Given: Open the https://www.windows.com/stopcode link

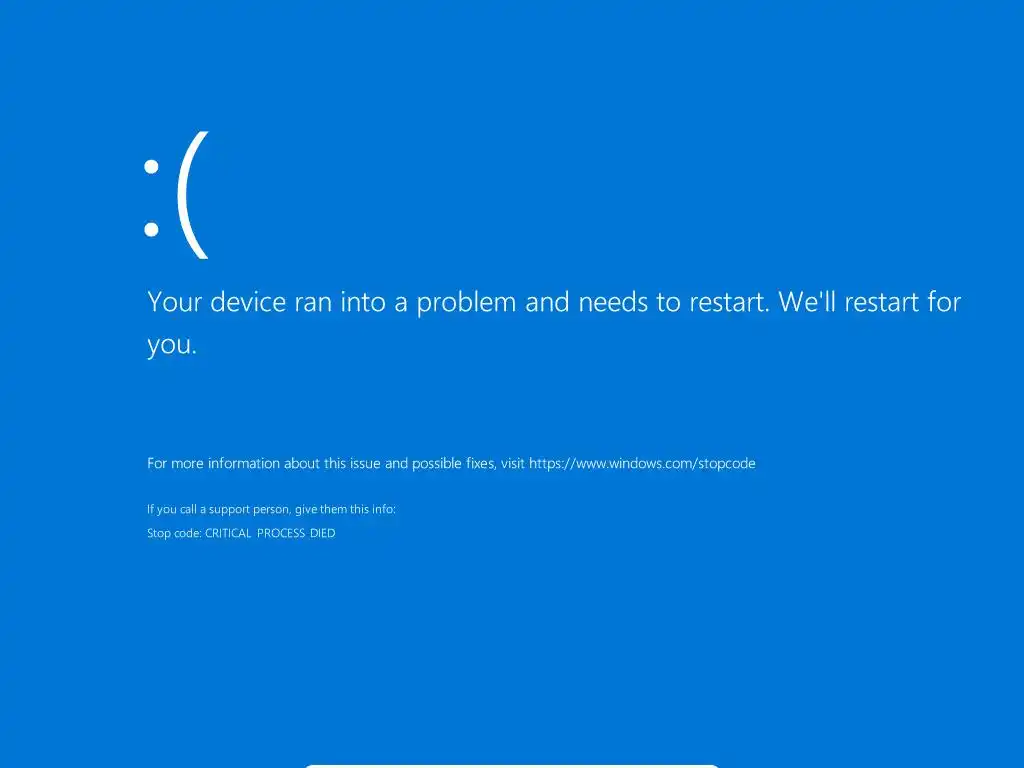Looking at the screenshot, I should 642,464.
